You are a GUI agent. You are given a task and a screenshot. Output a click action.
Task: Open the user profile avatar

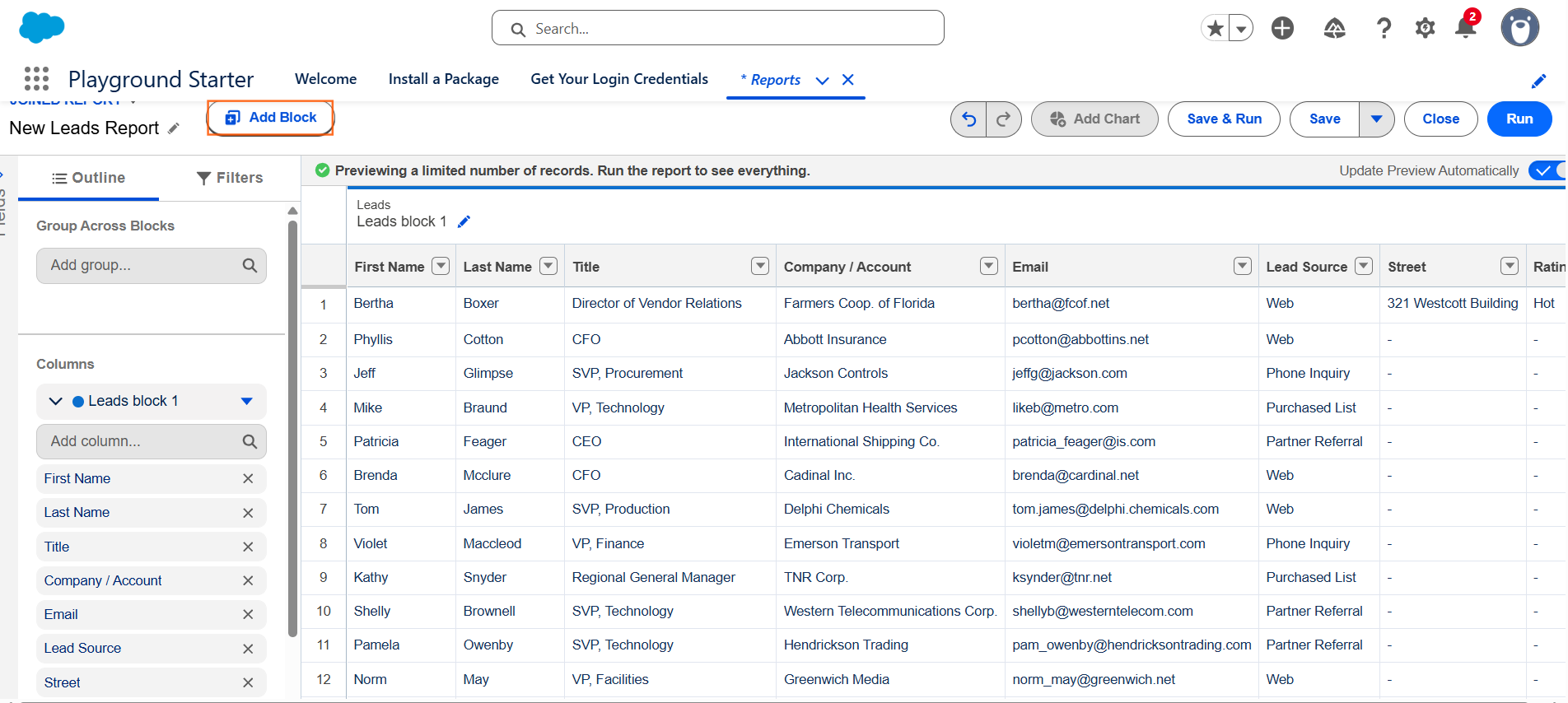click(1520, 28)
